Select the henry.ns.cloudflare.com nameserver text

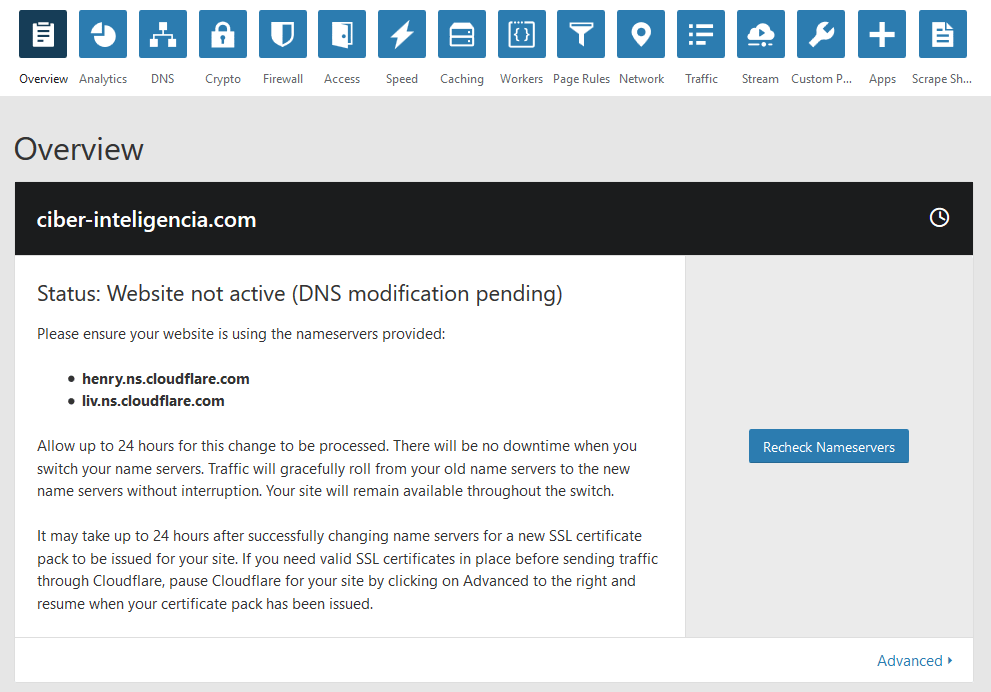[x=166, y=379]
